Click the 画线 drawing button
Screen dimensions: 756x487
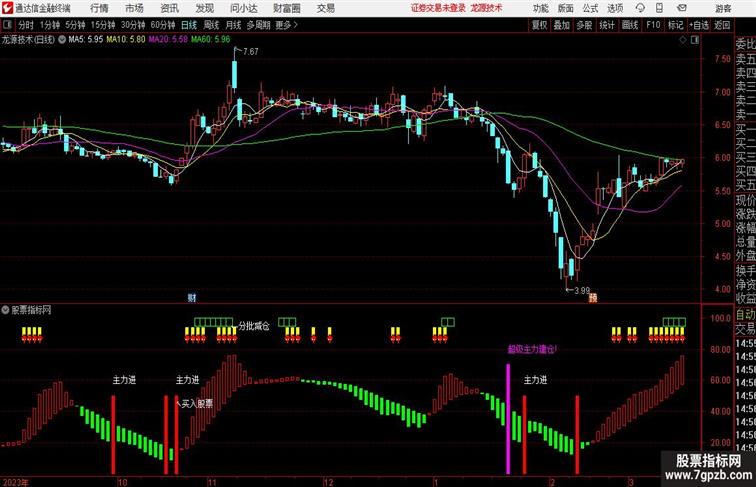click(x=630, y=25)
